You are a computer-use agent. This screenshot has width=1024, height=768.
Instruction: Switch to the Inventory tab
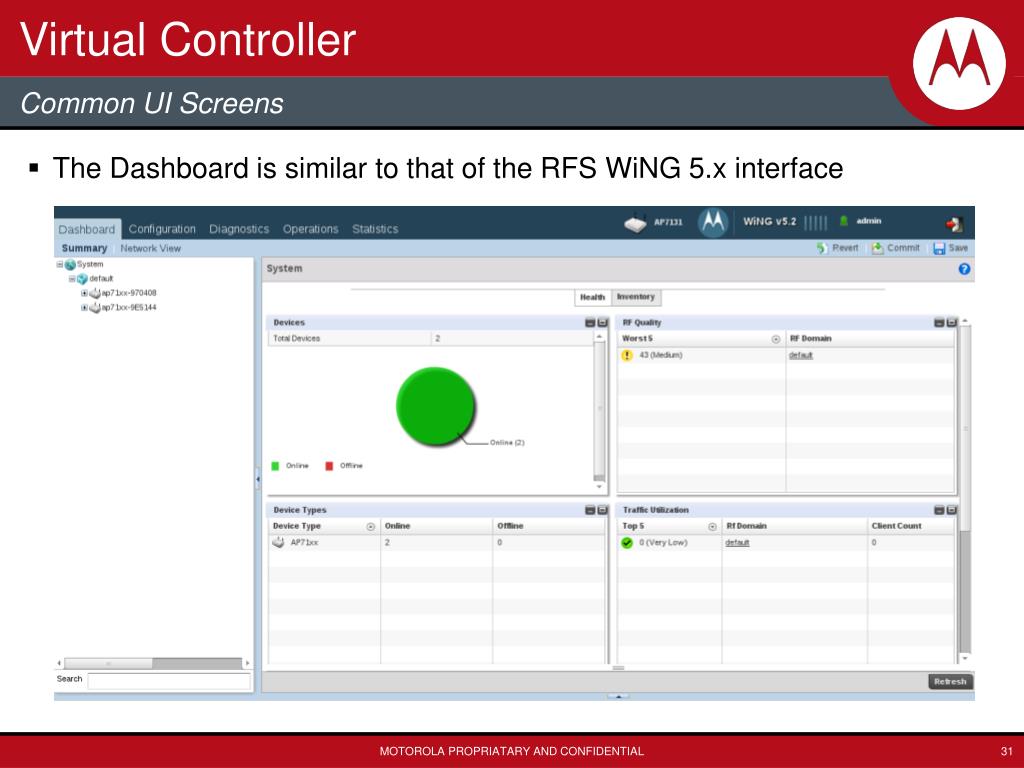click(636, 297)
